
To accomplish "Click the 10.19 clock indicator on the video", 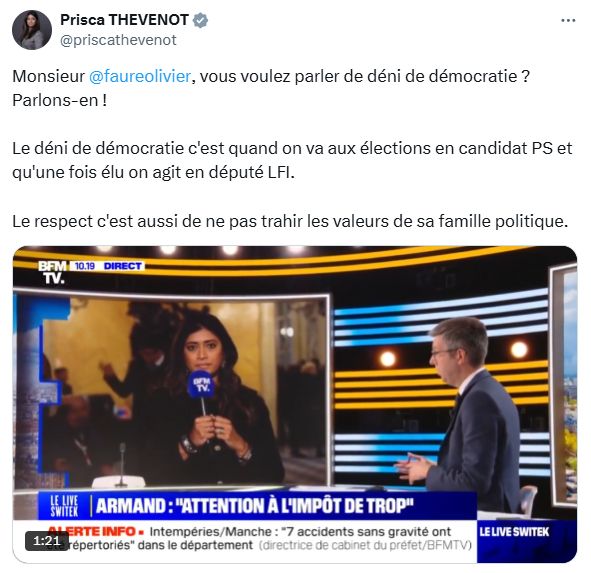I will point(85,266).
